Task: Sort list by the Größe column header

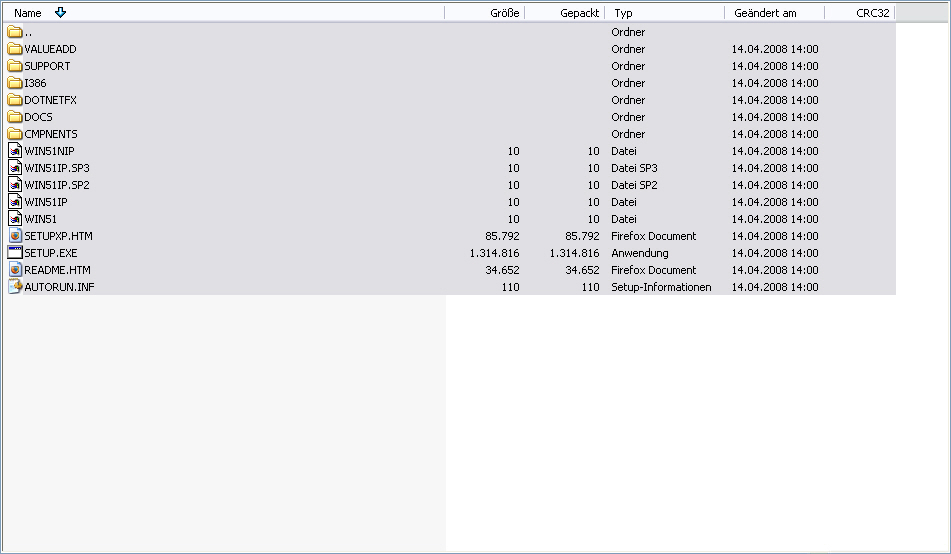Action: 485,13
